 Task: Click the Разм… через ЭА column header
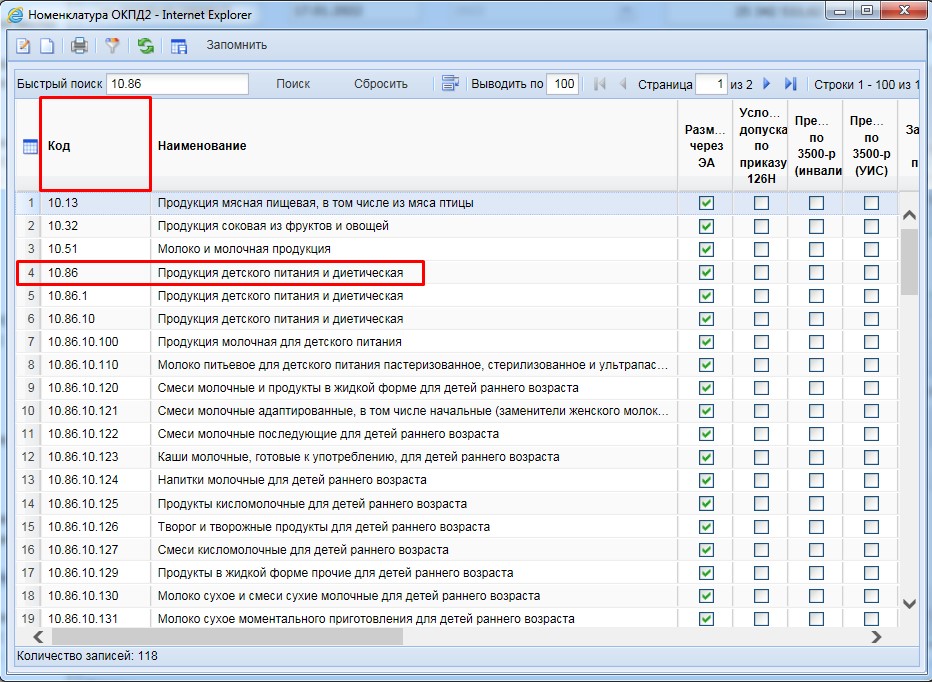(706, 146)
